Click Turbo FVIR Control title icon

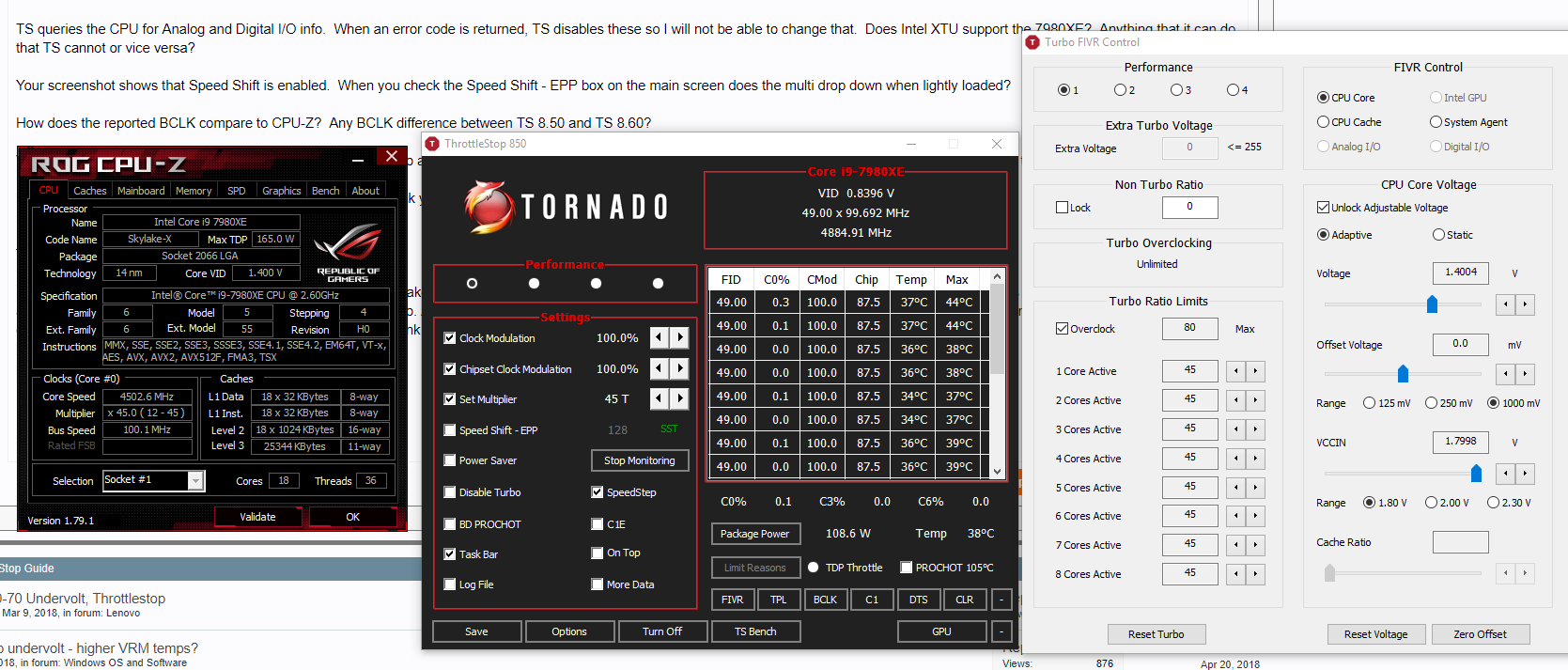[1033, 42]
